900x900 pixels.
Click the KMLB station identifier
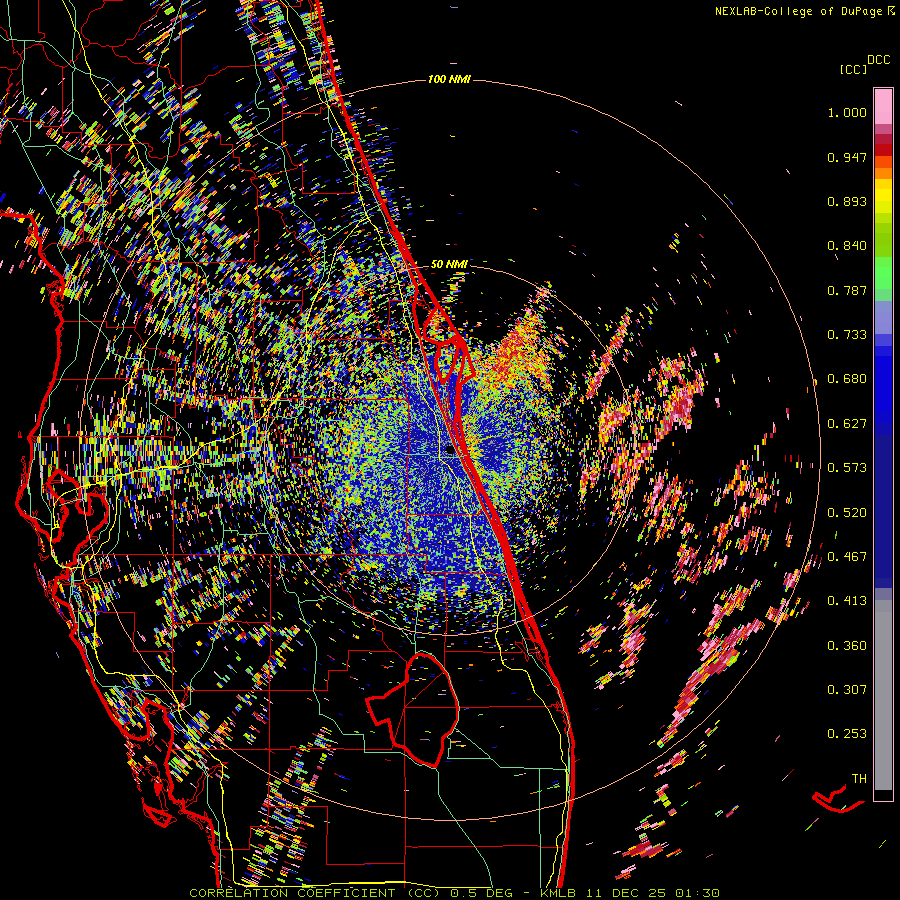557,893
